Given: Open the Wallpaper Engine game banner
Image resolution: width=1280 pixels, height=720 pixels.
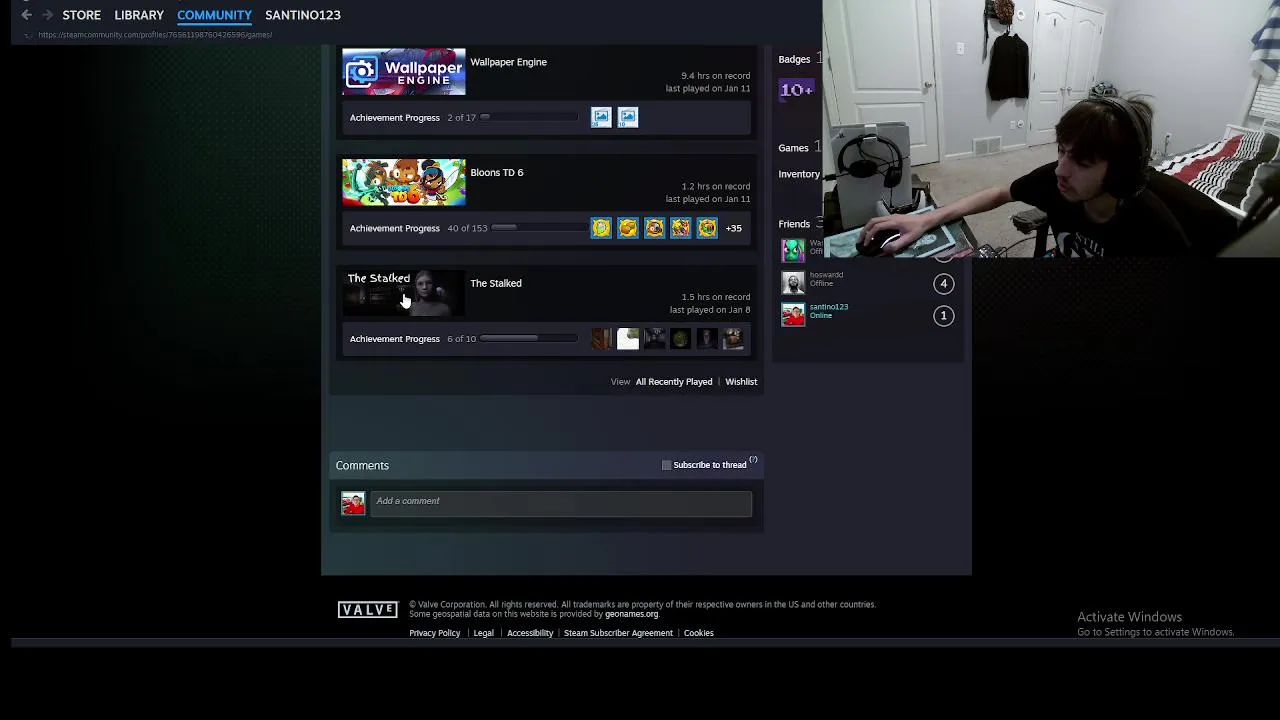Looking at the screenshot, I should click(x=404, y=72).
